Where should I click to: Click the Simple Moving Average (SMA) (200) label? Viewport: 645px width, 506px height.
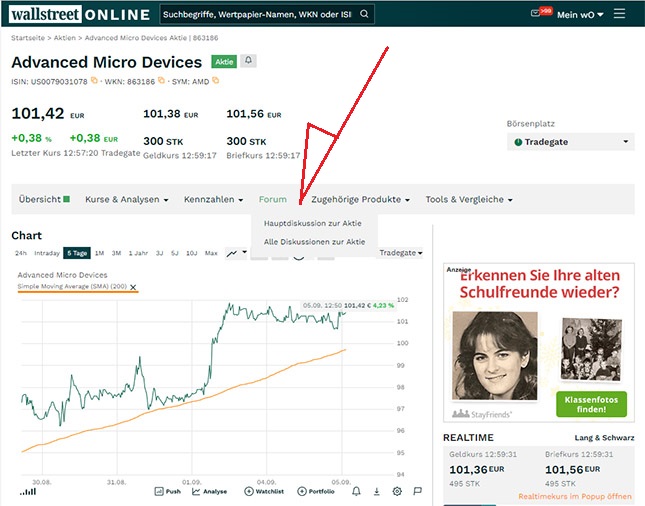[72, 286]
